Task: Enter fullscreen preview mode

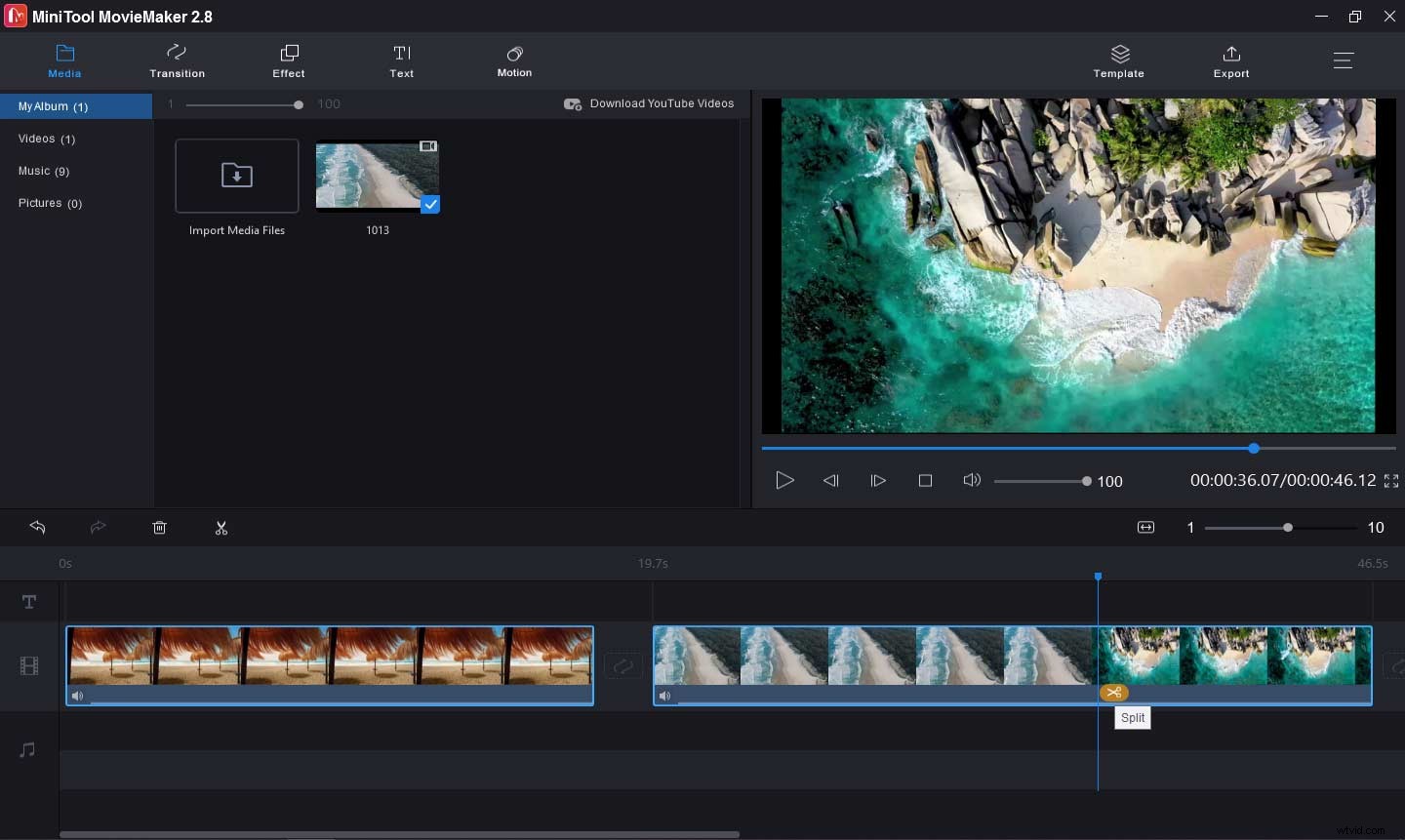Action: point(1392,480)
